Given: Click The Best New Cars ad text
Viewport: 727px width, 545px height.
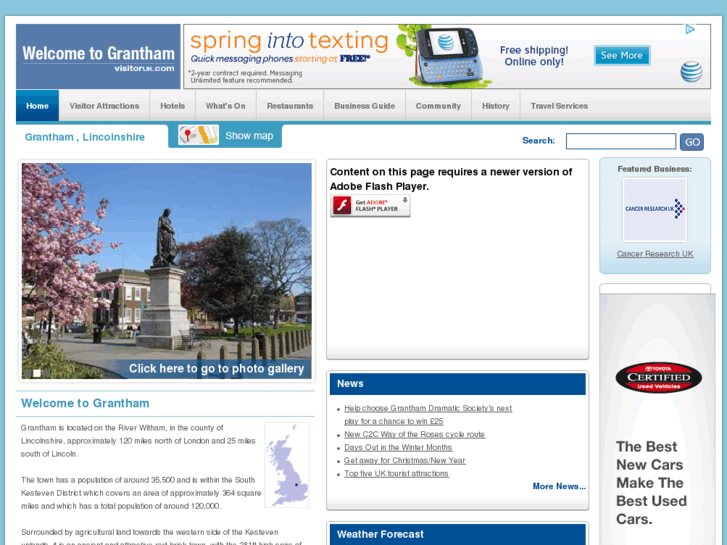Looking at the screenshot, I should 651,483.
